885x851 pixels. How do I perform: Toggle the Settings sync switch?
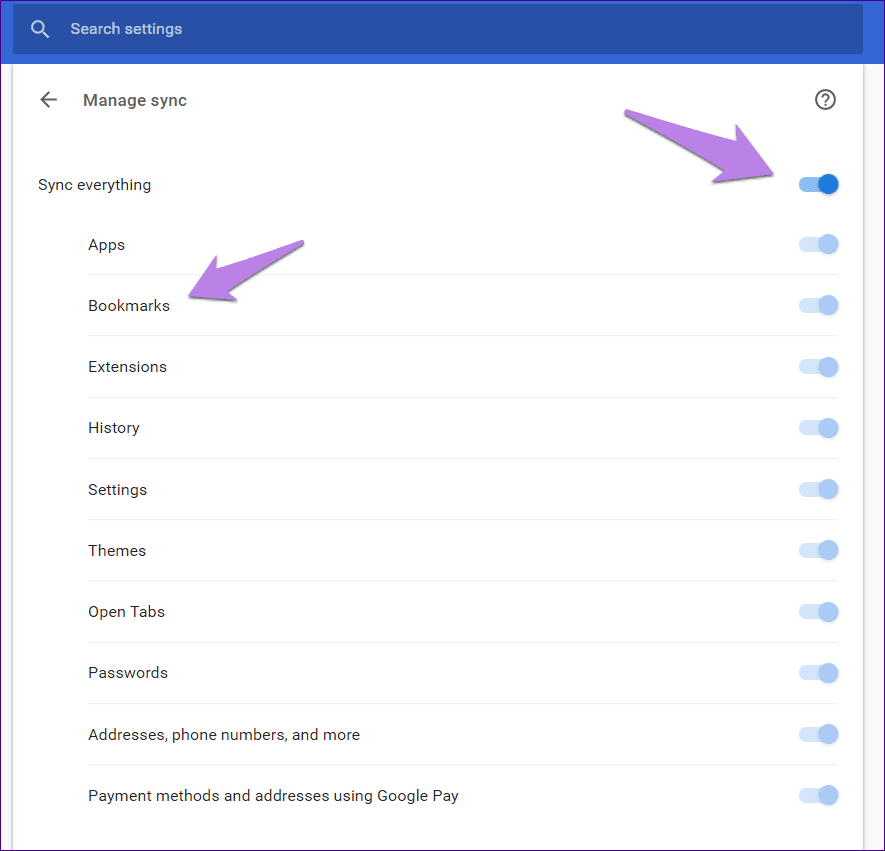818,489
